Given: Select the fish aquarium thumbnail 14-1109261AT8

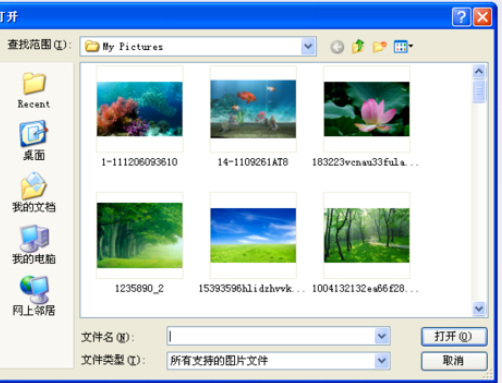Looking at the screenshot, I should click(x=253, y=109).
